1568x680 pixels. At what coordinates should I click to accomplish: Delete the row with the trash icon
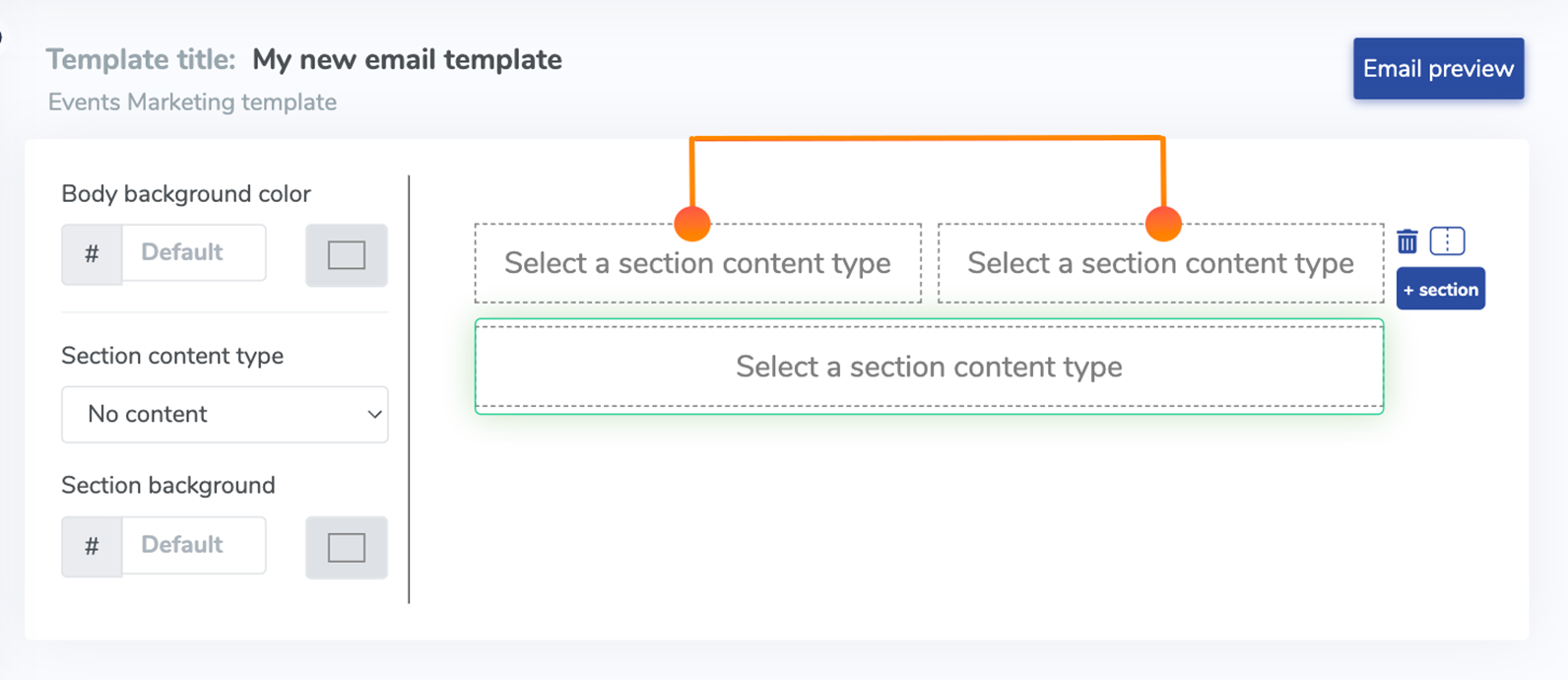(1406, 240)
